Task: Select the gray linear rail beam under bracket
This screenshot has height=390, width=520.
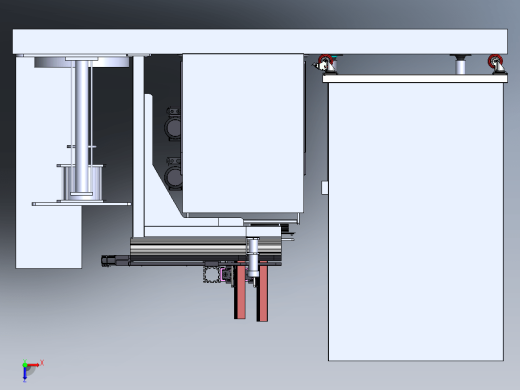Action: (x=206, y=246)
